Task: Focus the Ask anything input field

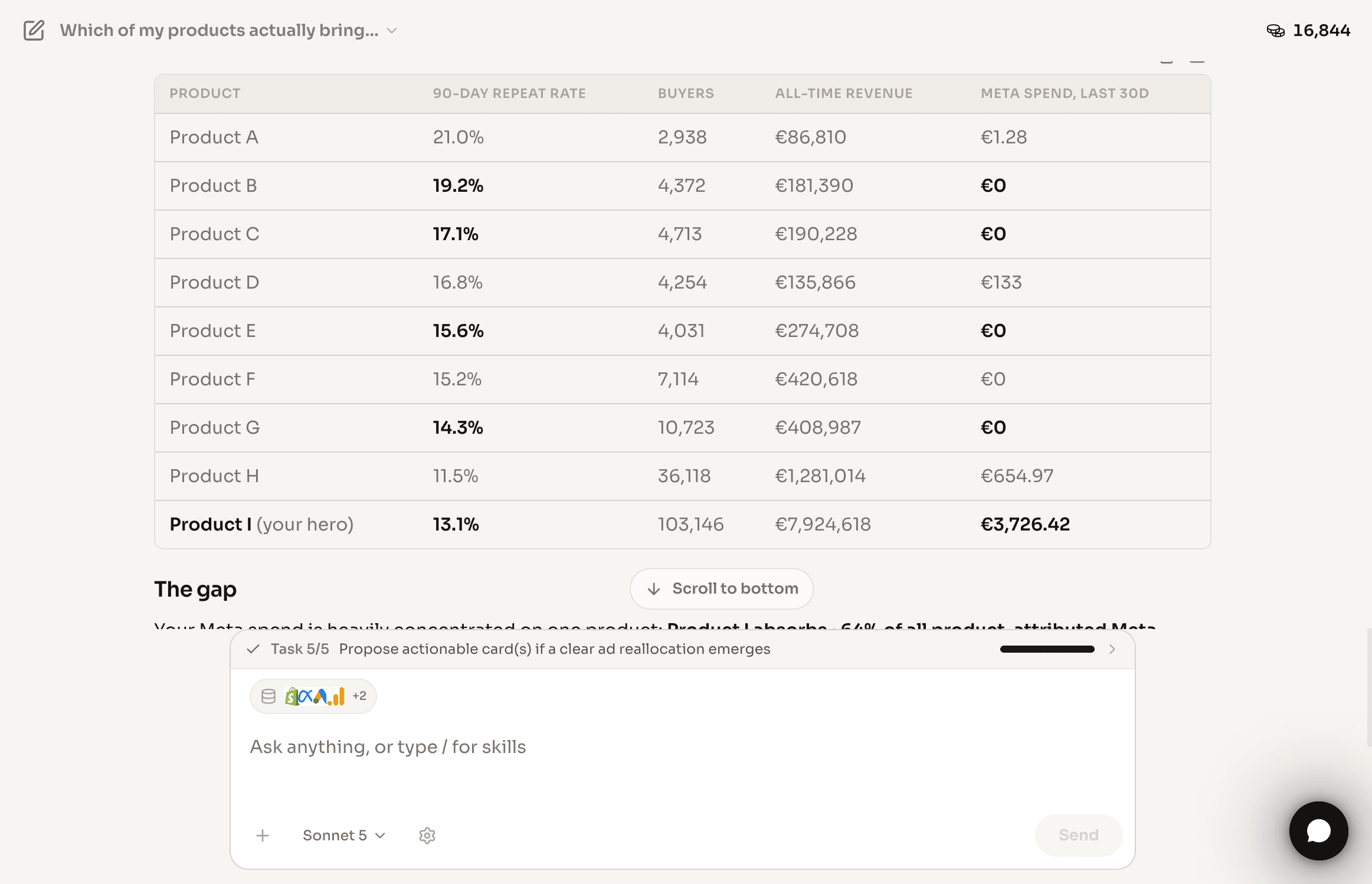Action: (682, 747)
